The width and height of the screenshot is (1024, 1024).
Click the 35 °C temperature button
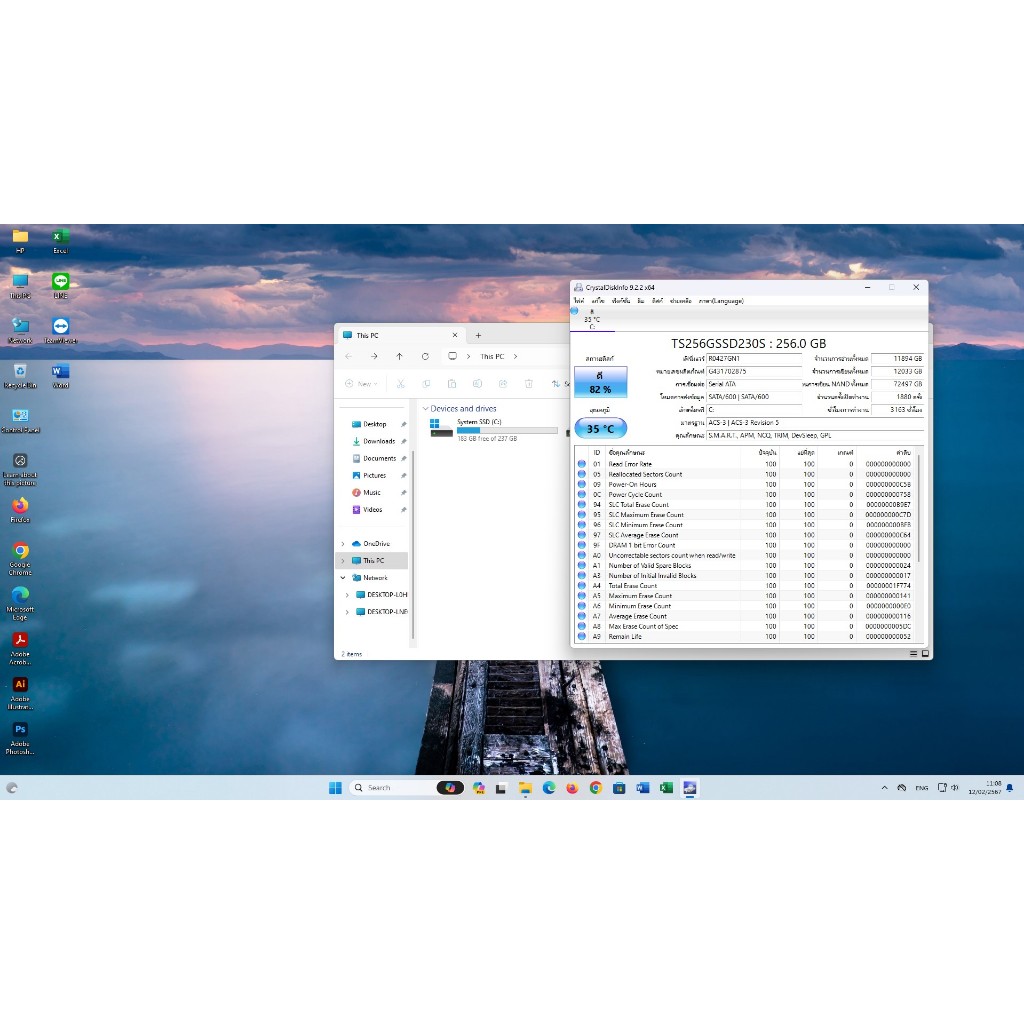tap(600, 429)
